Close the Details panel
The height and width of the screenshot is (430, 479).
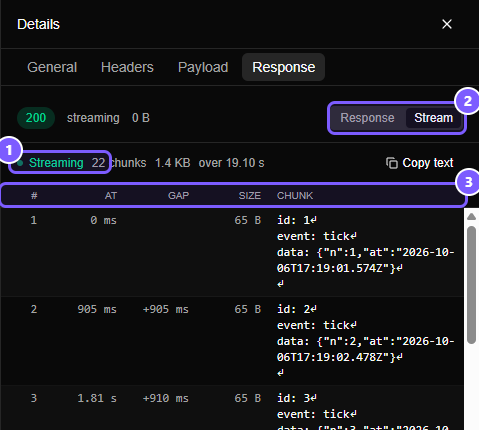click(x=447, y=24)
